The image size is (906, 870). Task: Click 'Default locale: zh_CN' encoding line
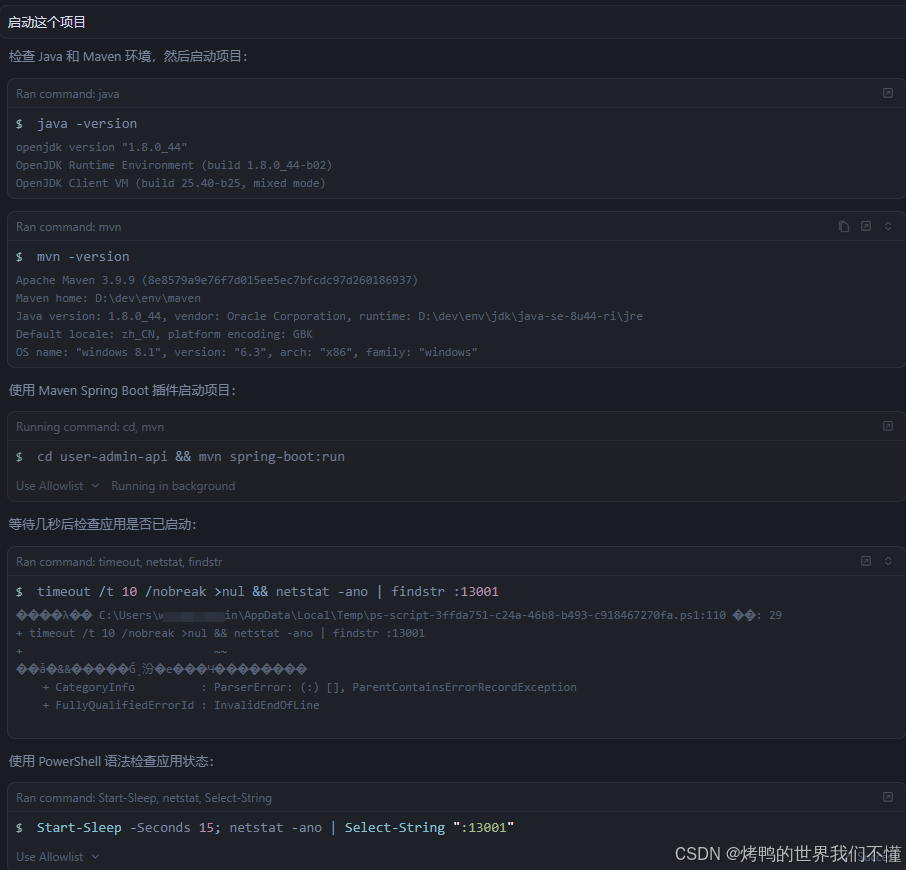coord(164,334)
